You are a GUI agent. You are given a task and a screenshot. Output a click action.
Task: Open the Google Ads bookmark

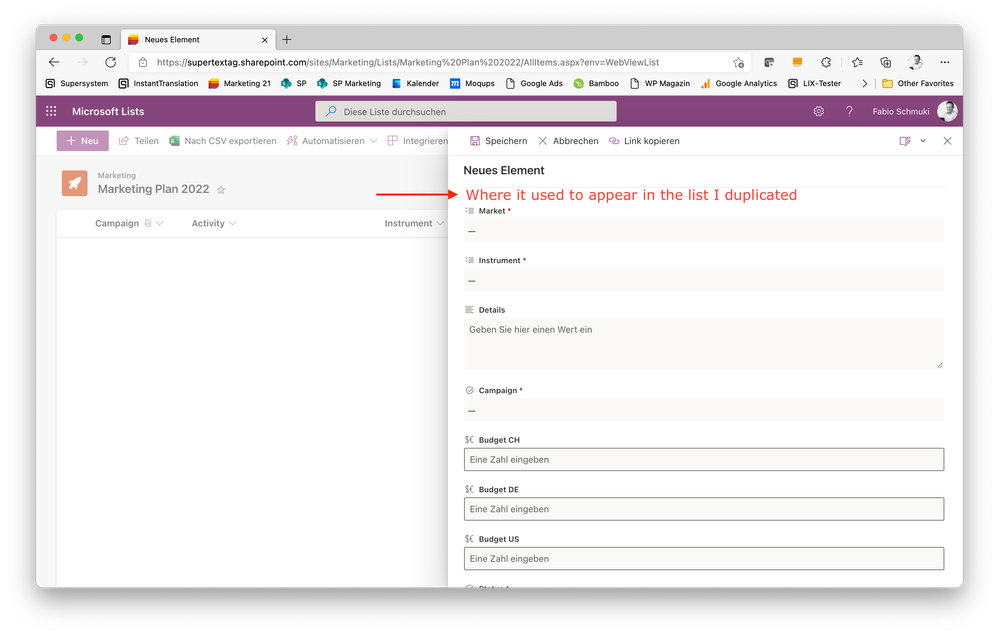534,83
